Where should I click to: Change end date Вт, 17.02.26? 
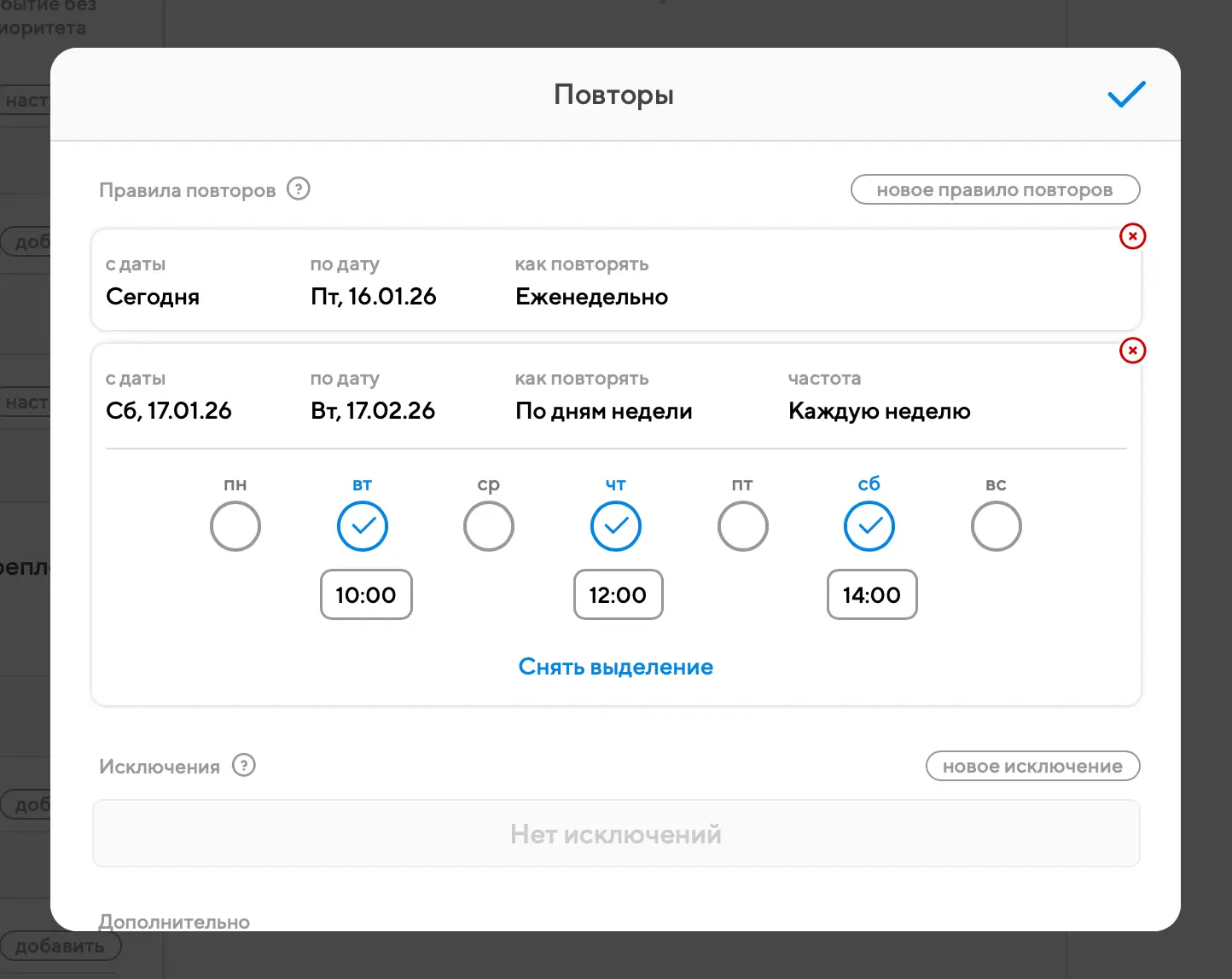tap(373, 411)
